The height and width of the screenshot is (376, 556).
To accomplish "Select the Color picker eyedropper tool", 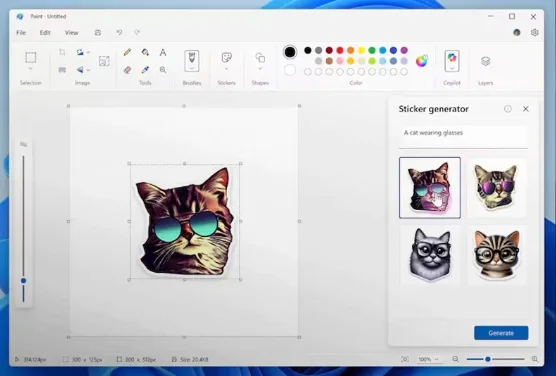I will click(x=145, y=70).
